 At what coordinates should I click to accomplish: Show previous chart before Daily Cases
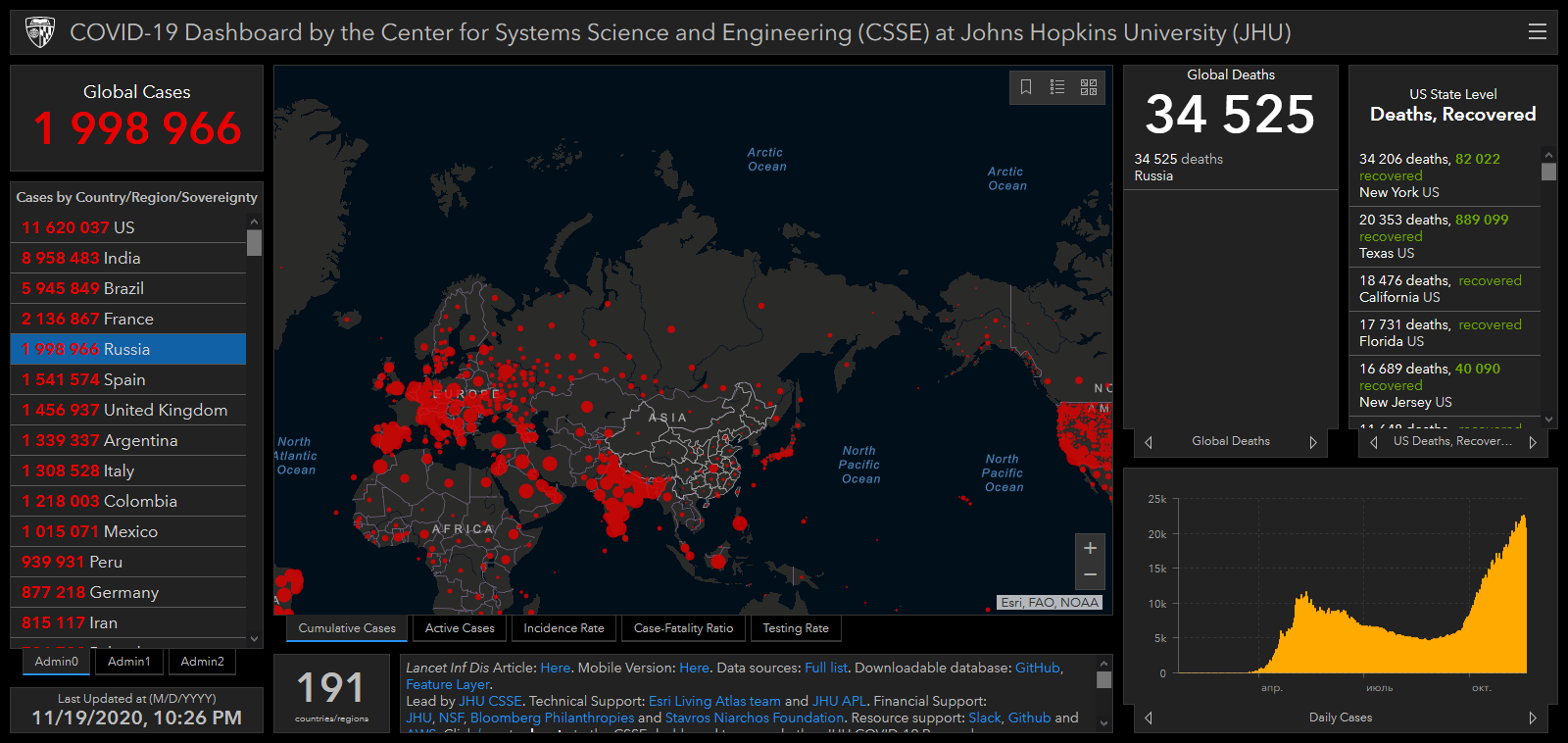click(x=1149, y=718)
